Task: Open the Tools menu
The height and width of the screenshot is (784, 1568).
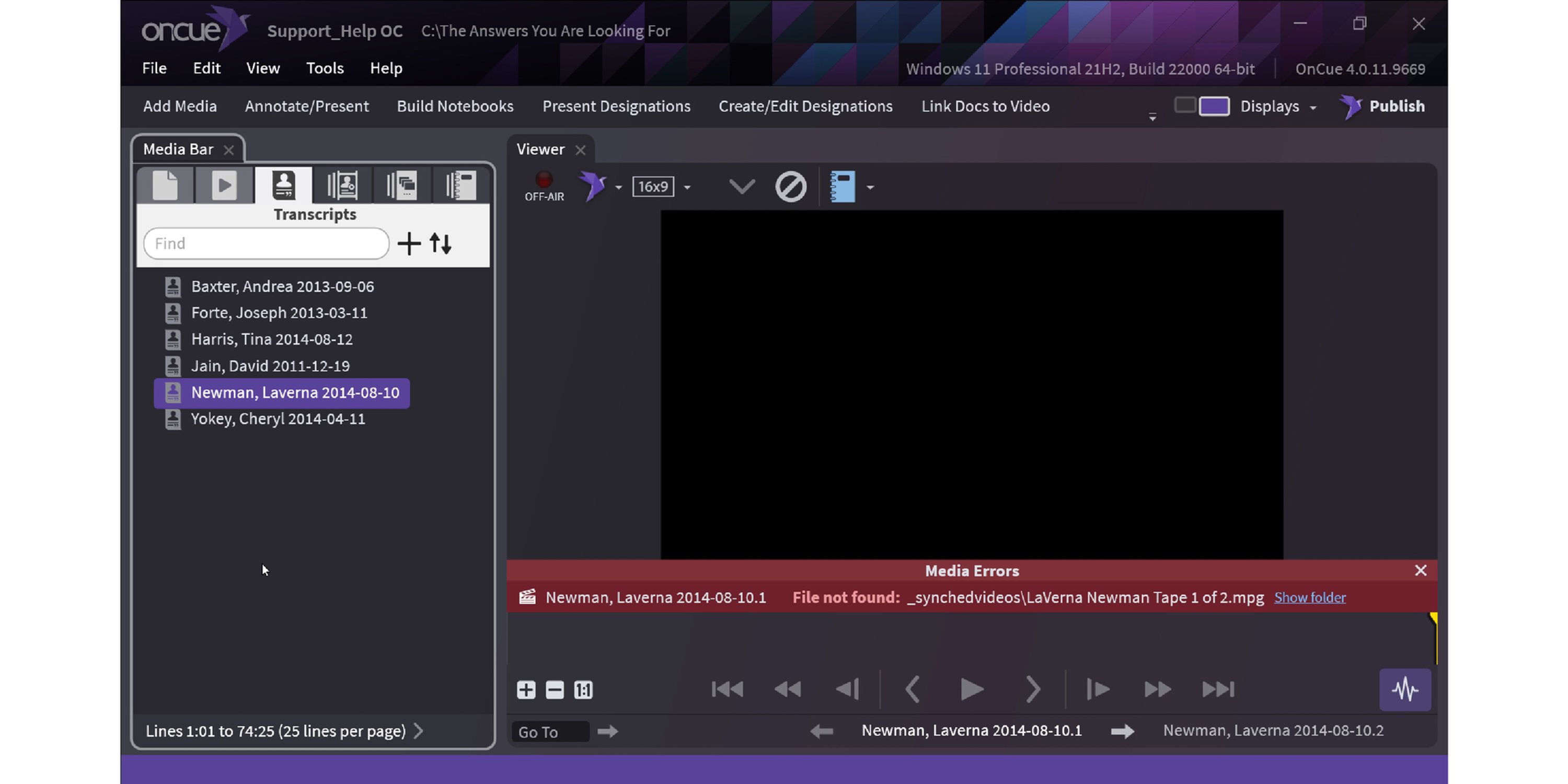Action: click(x=325, y=68)
